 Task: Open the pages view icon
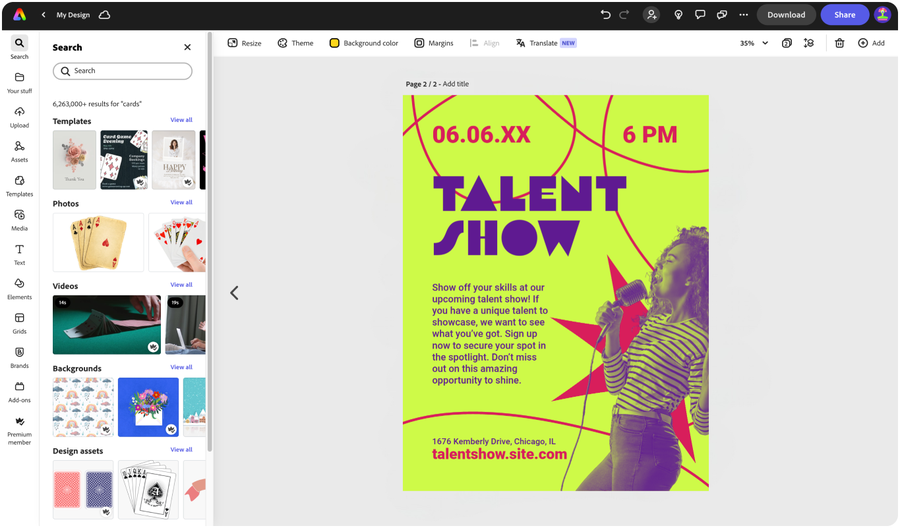pyautogui.click(x=787, y=43)
